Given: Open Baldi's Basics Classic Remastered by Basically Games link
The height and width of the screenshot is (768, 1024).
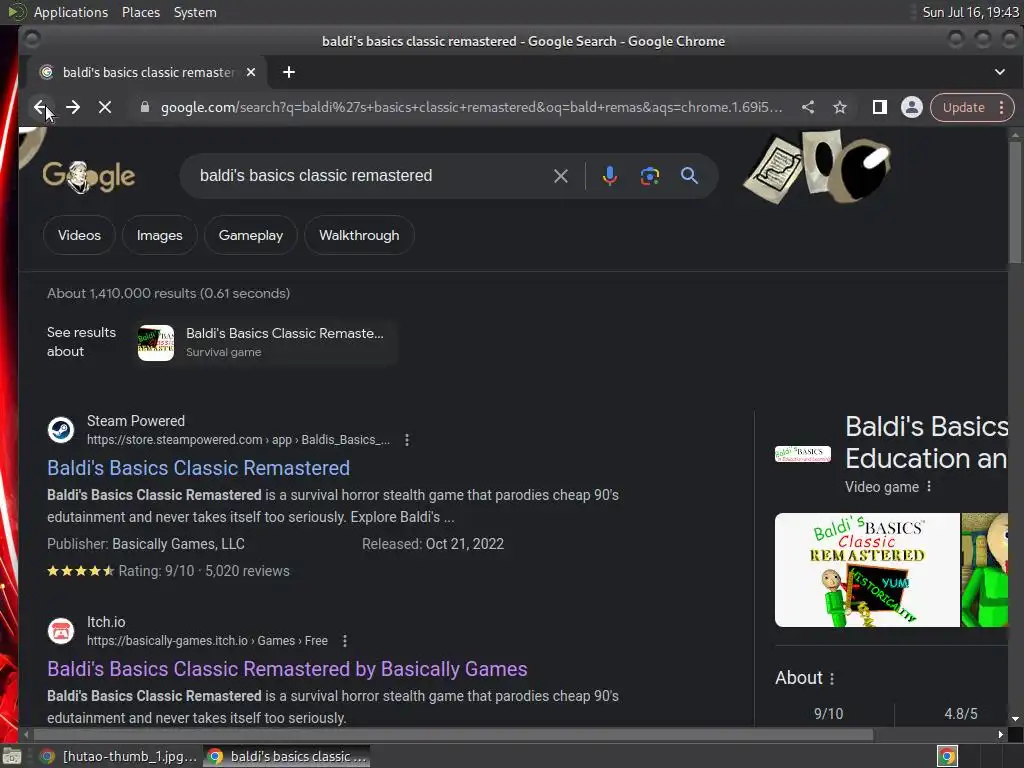Looking at the screenshot, I should point(287,669).
